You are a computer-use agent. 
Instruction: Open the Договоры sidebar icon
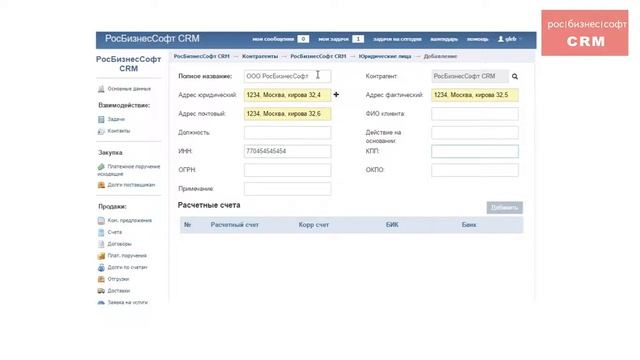101,244
